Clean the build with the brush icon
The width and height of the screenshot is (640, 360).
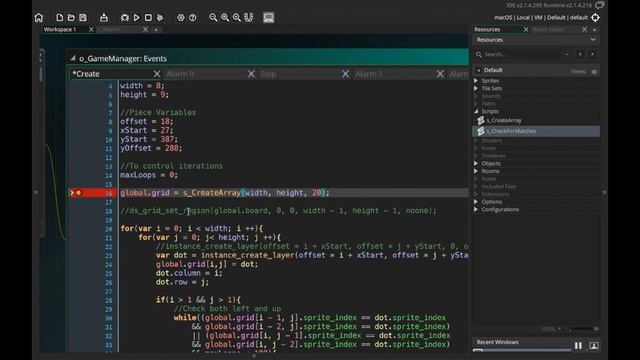point(160,18)
